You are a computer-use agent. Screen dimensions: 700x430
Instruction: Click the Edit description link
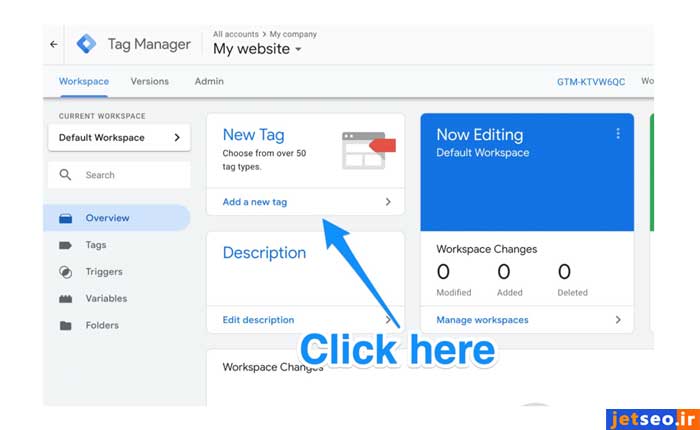(258, 320)
